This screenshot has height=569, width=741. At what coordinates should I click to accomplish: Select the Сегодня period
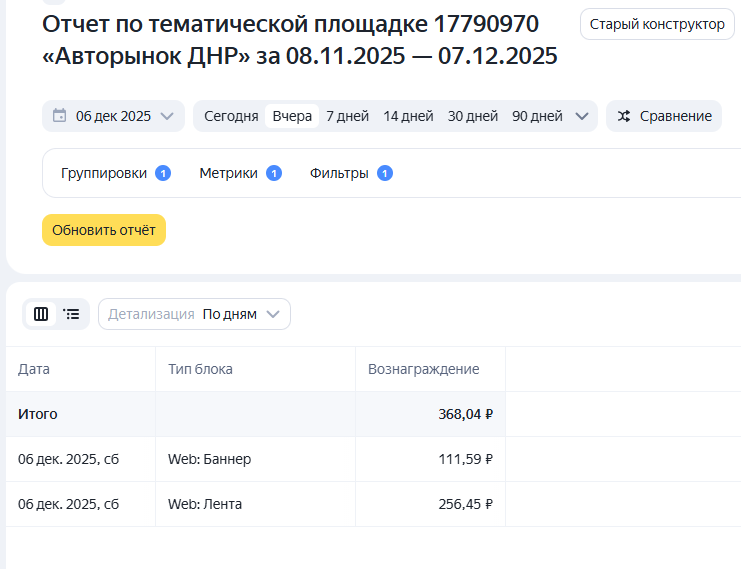click(x=231, y=116)
